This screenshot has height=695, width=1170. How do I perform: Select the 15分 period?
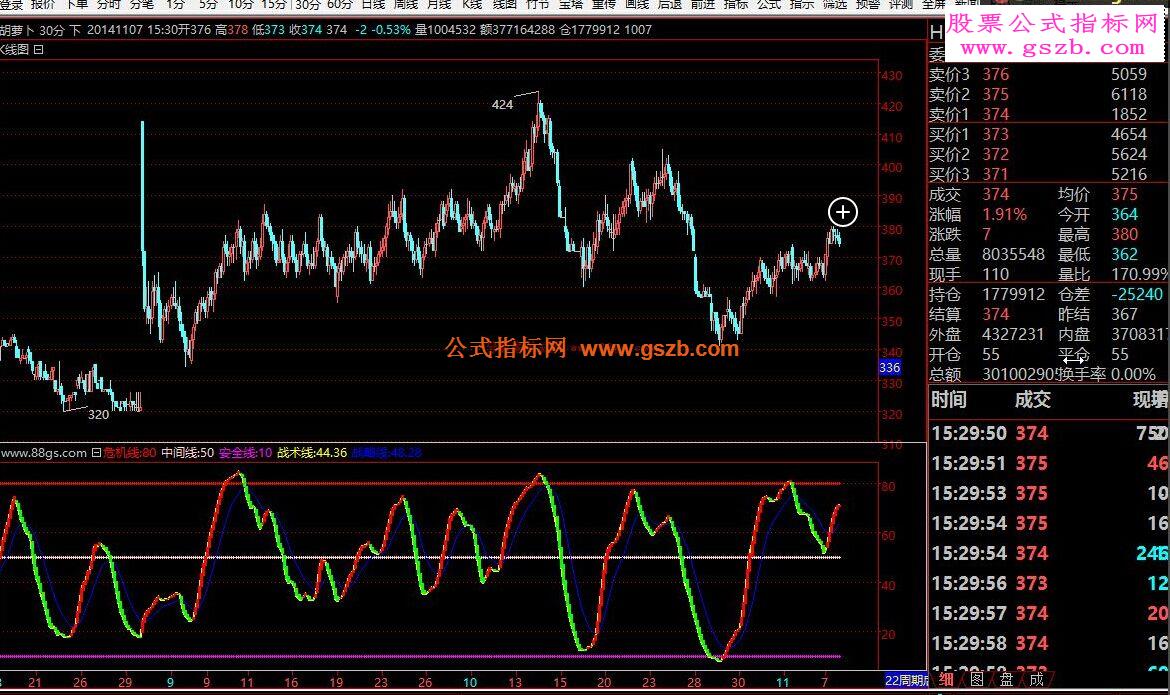tap(274, 4)
